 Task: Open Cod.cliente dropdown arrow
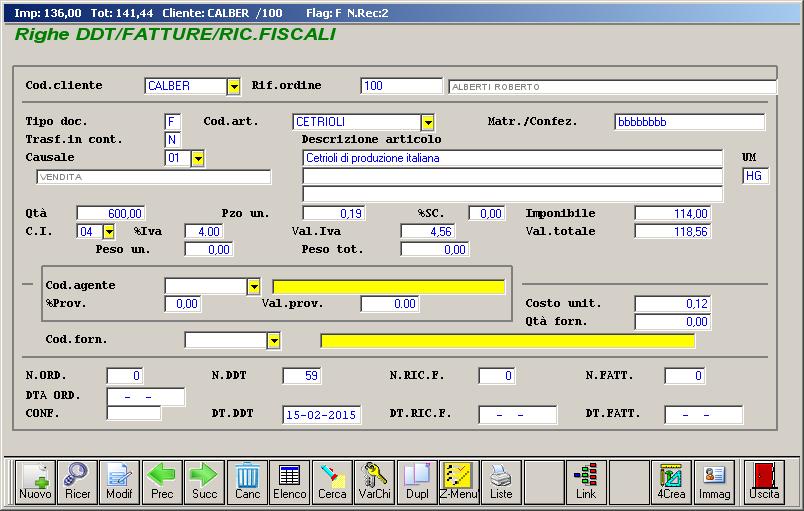click(234, 87)
